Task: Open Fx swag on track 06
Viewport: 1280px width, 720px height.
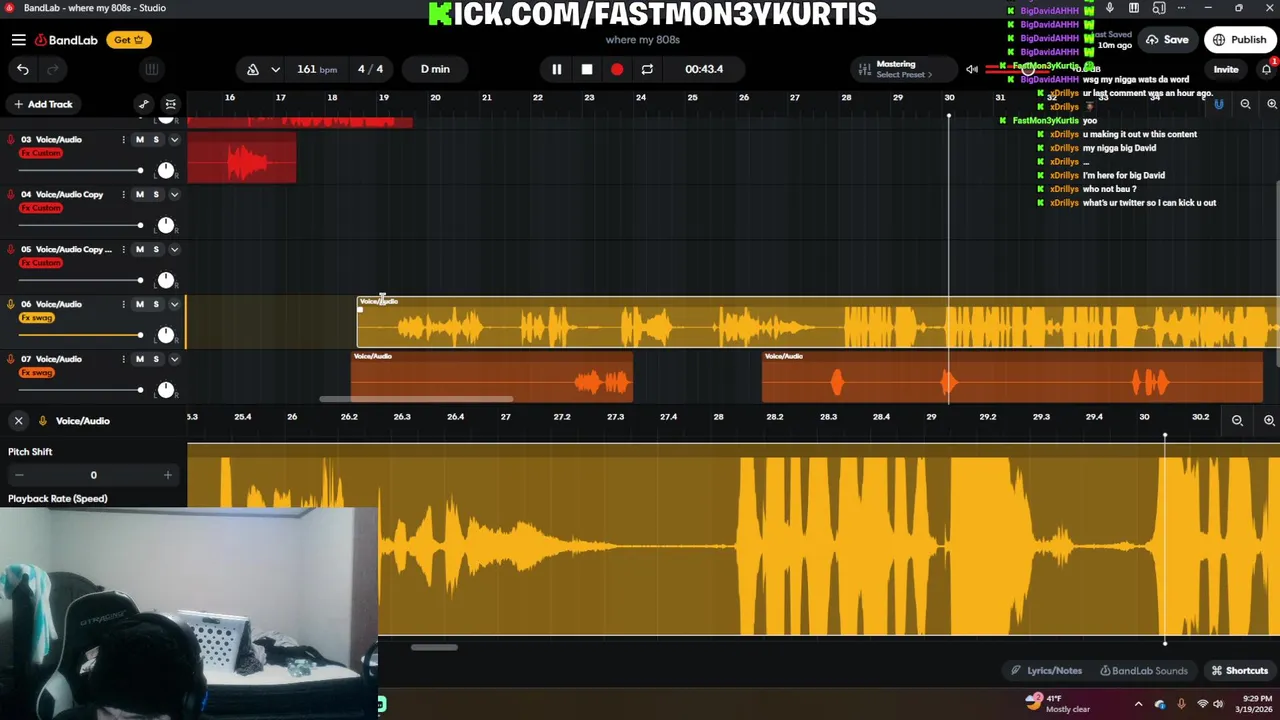Action: click(37, 318)
